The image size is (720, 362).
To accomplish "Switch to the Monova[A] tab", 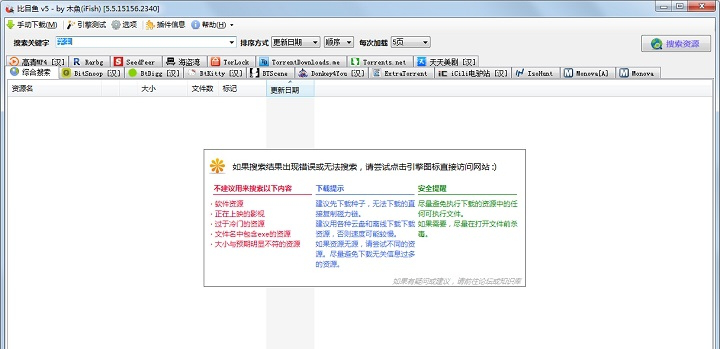I will 588,73.
